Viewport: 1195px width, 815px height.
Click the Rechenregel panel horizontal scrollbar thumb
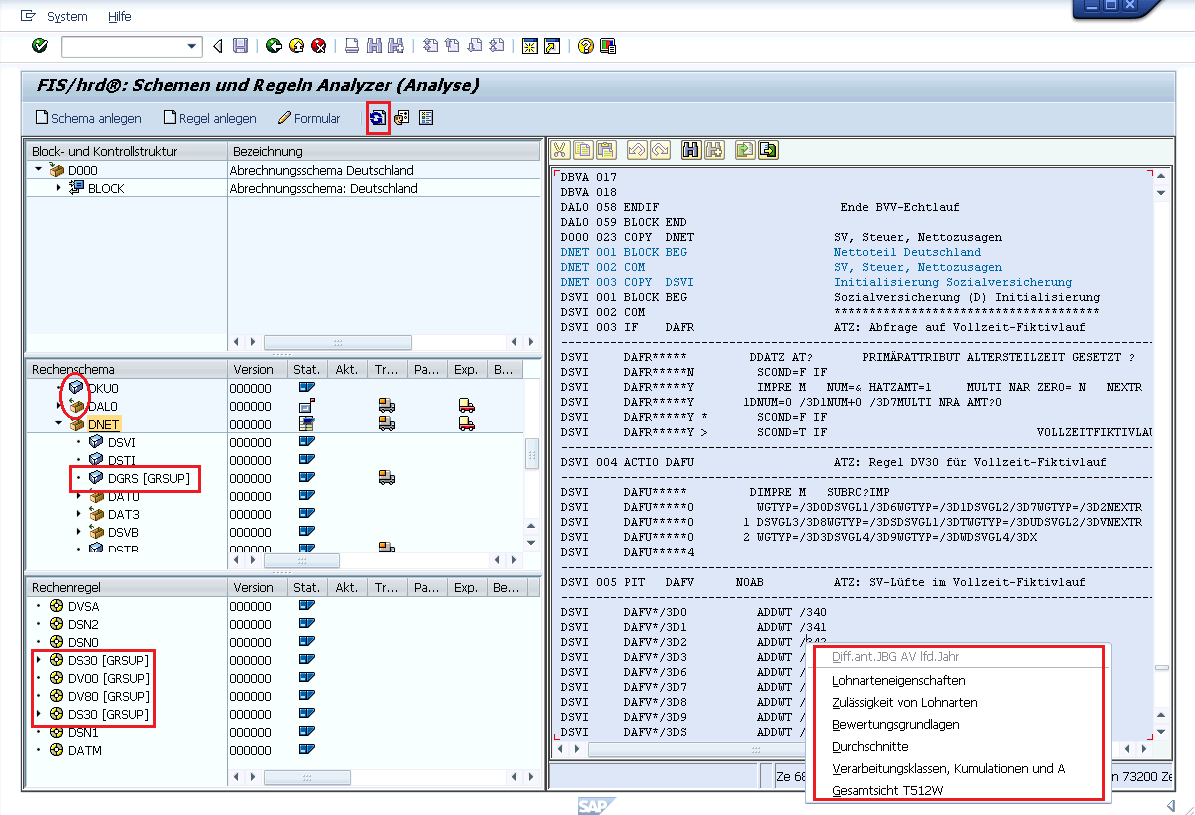click(x=307, y=778)
